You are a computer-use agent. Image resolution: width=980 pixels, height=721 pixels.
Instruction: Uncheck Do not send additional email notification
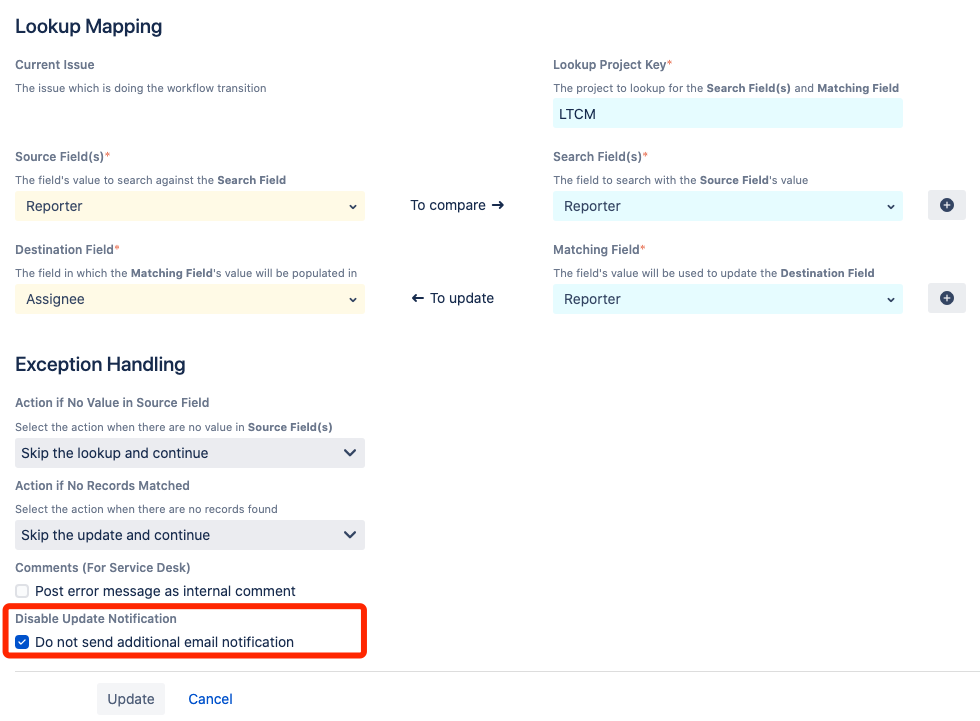pyautogui.click(x=23, y=642)
